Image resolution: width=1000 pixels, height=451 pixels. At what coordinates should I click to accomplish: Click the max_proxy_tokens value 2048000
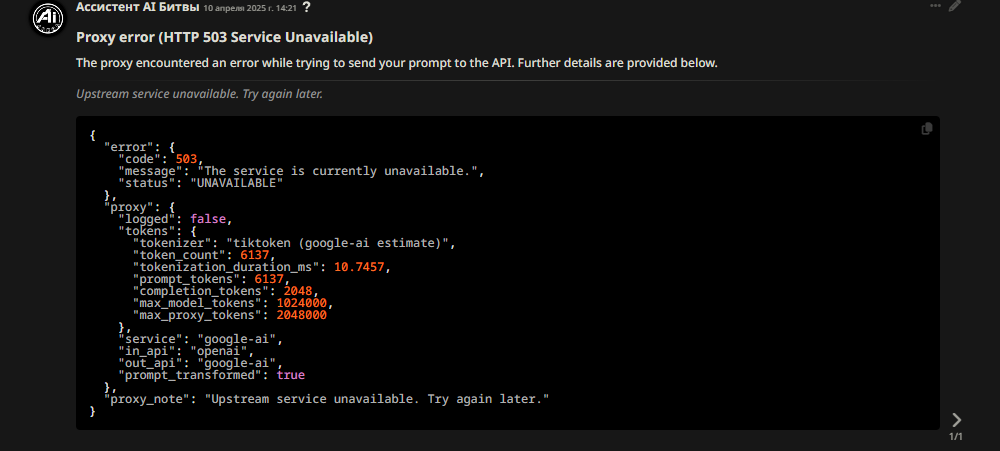302,315
